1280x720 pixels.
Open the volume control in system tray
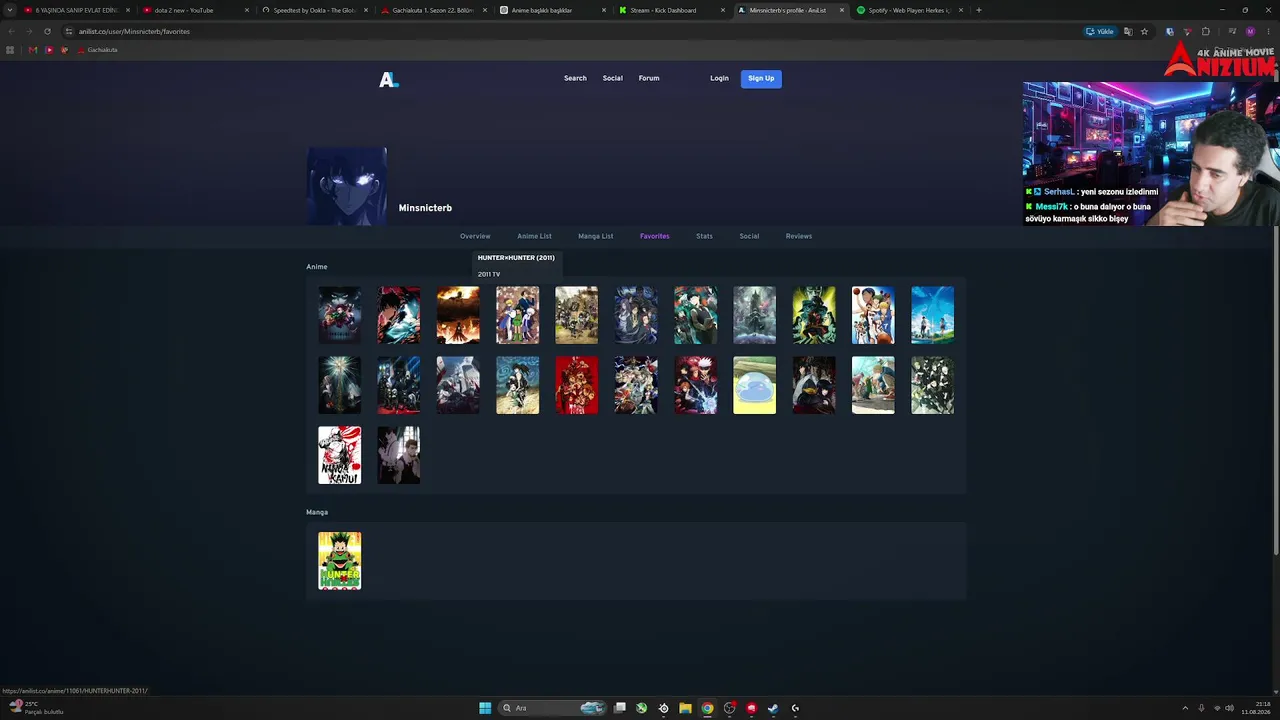click(x=1229, y=708)
